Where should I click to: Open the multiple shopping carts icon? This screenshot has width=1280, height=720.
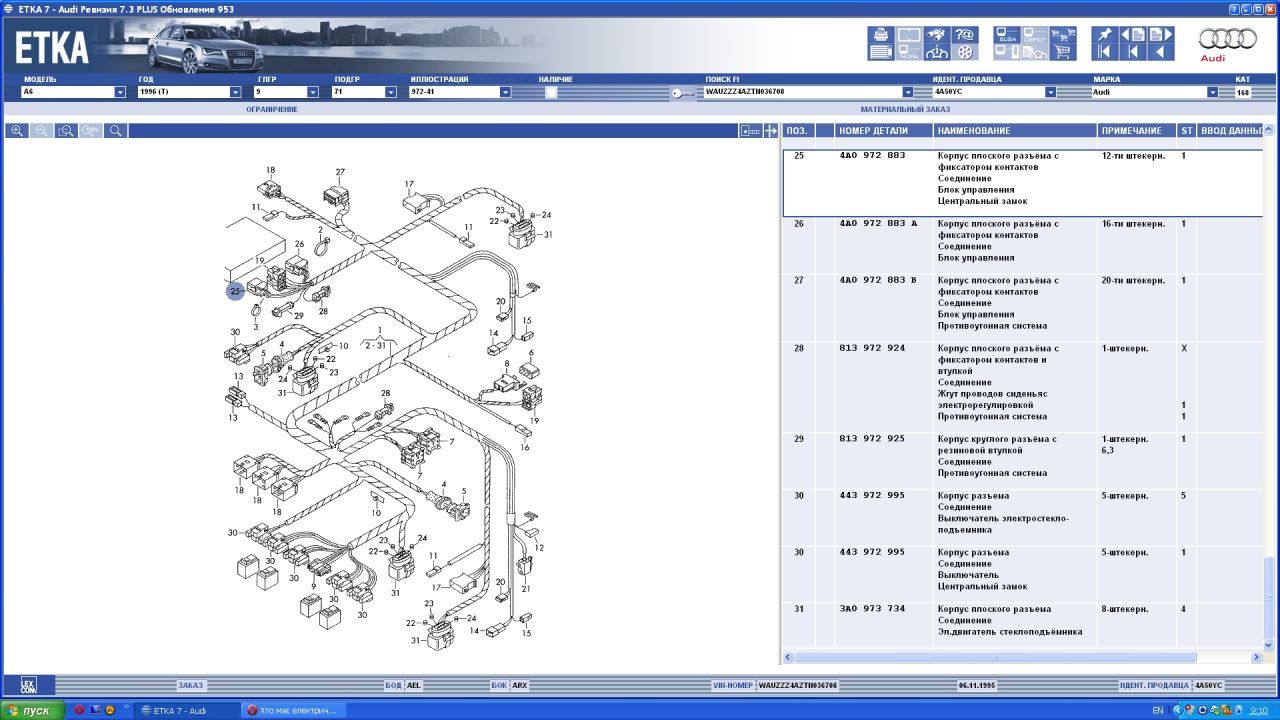(1063, 35)
